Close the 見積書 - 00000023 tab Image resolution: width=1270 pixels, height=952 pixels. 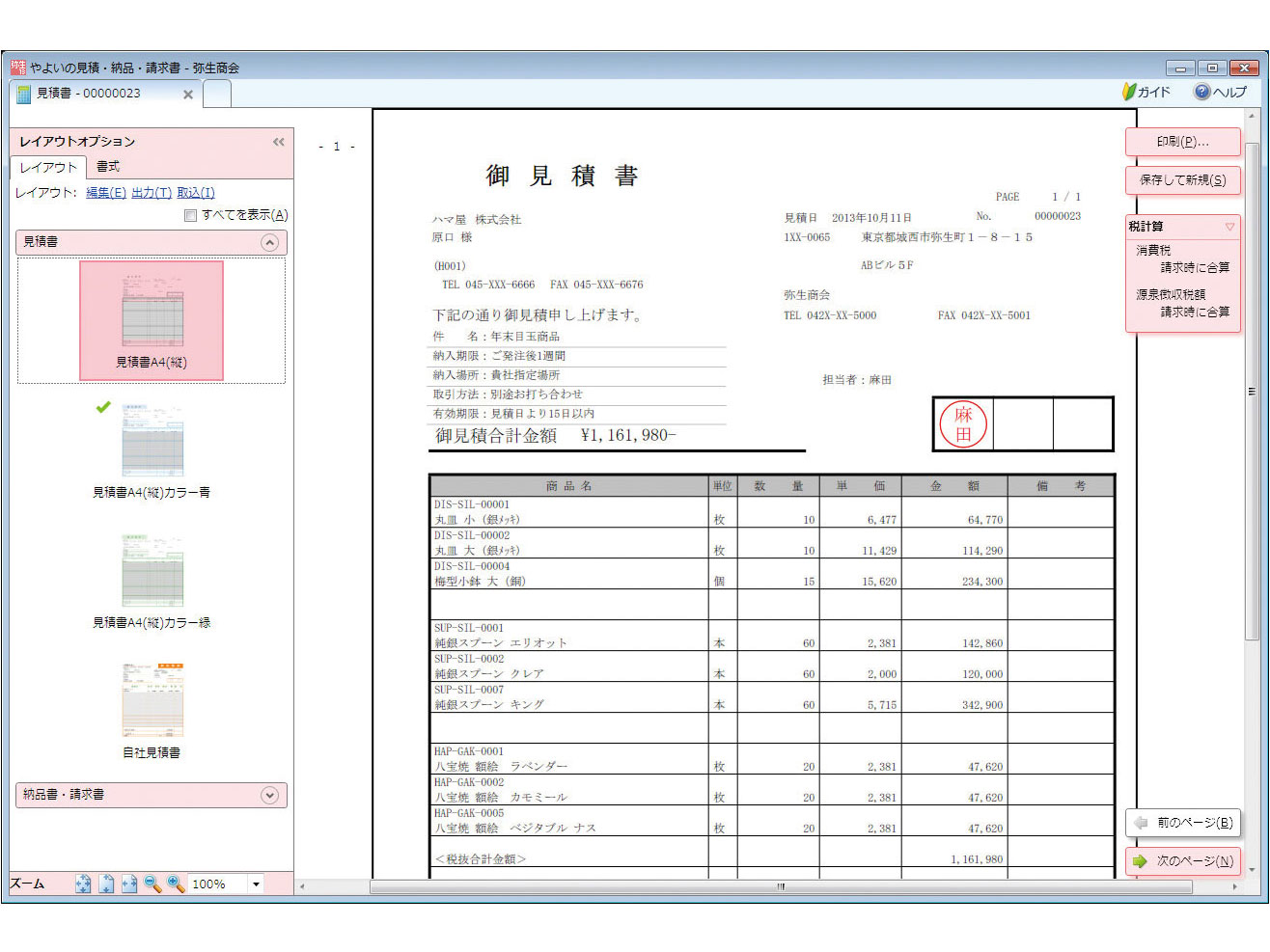[188, 95]
